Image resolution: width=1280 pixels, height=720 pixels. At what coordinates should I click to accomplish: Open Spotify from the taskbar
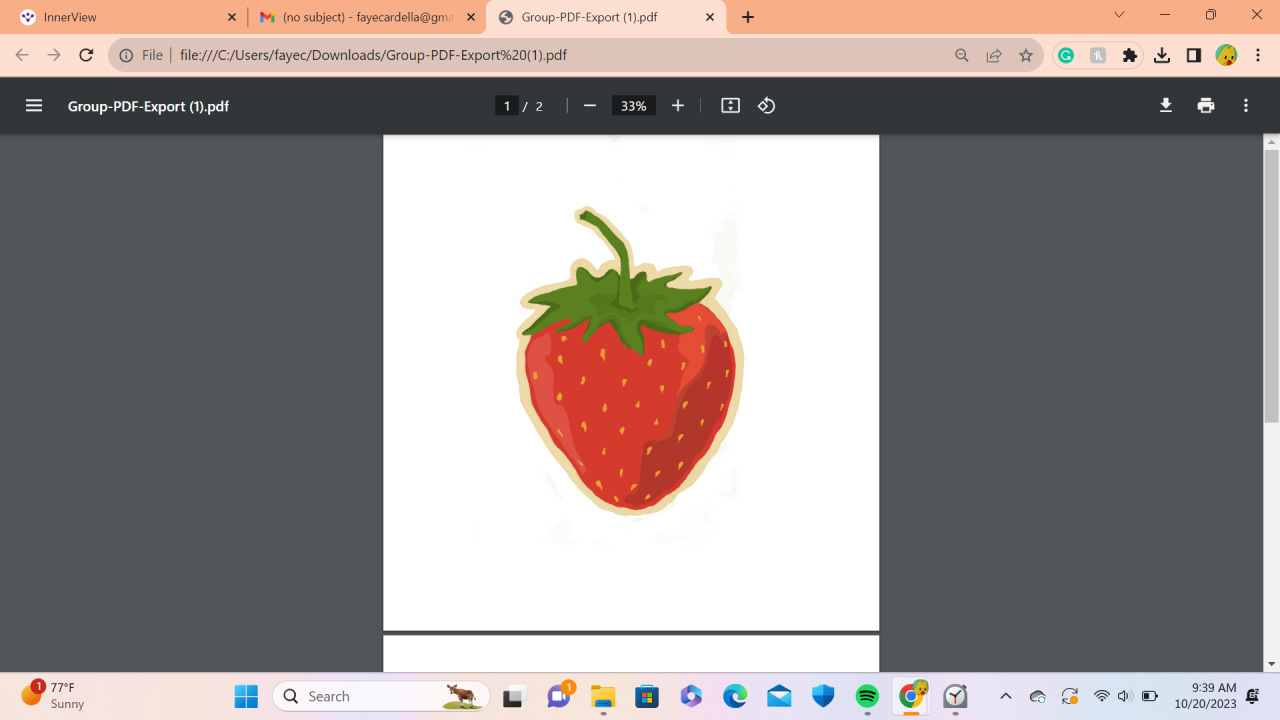867,696
